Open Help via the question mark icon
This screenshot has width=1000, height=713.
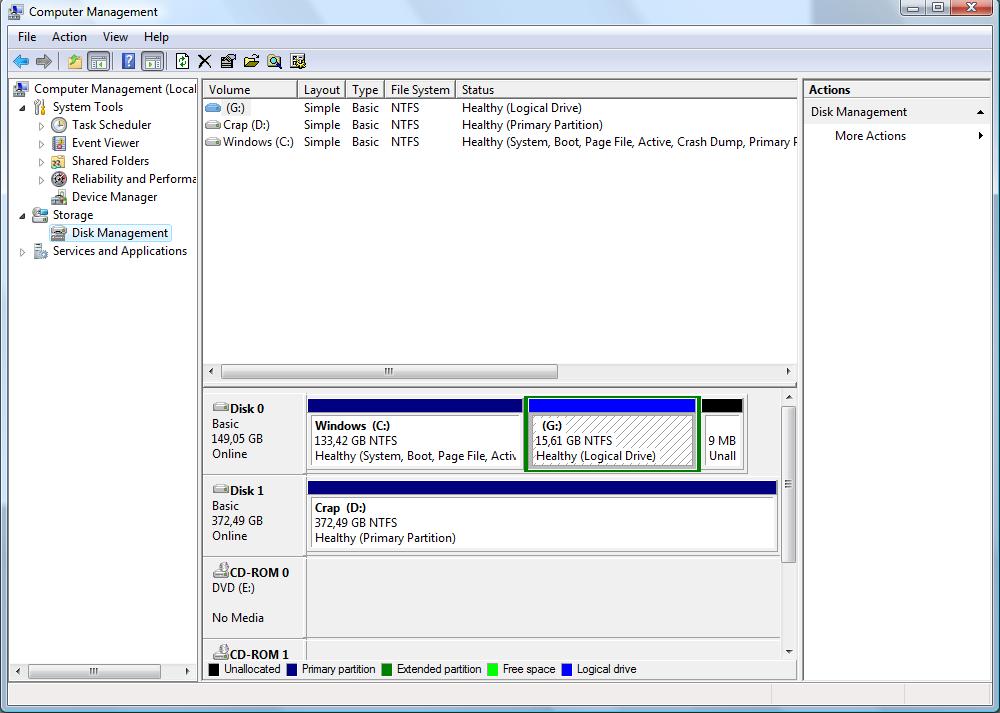[x=128, y=62]
